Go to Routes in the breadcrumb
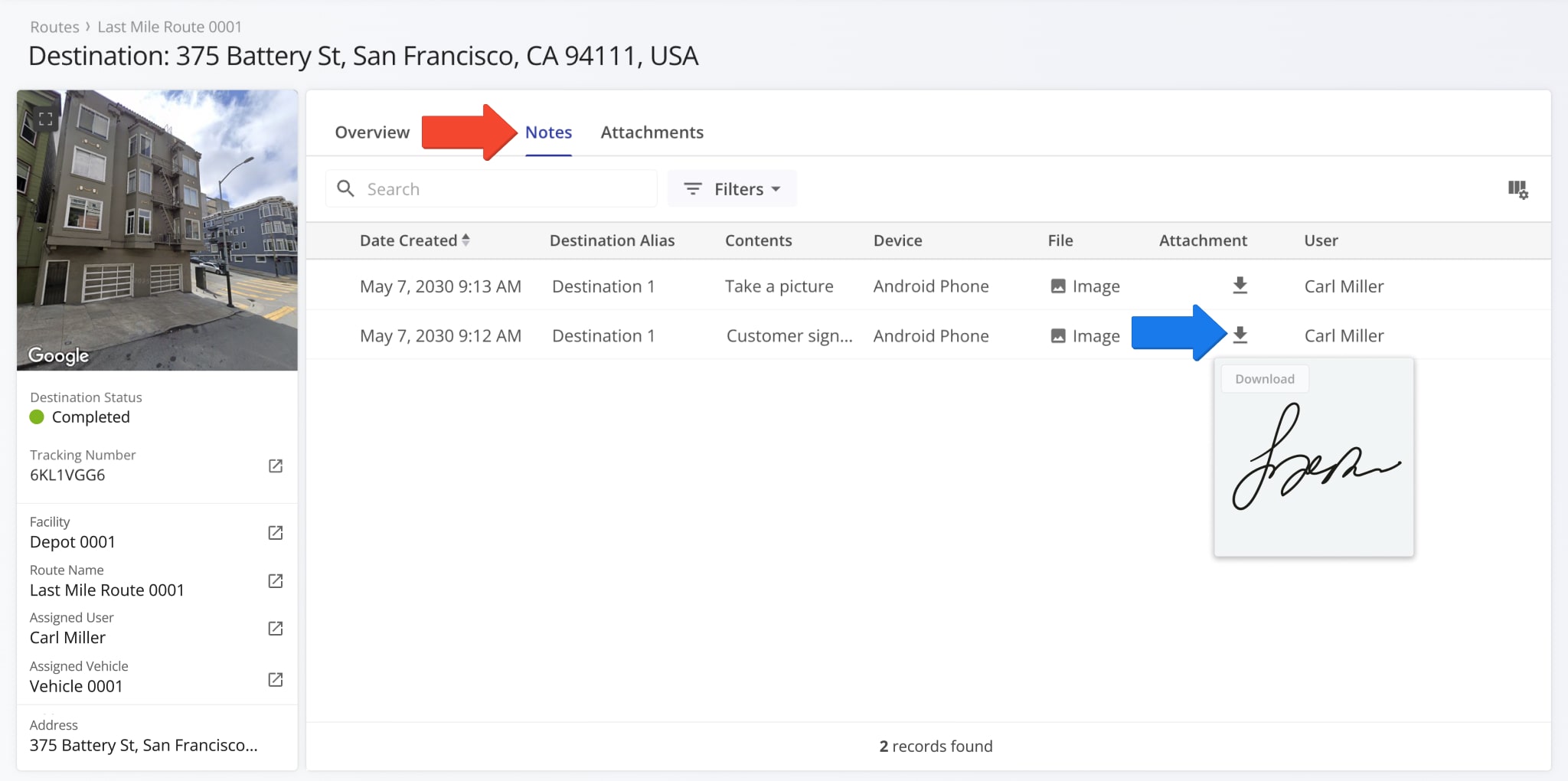Viewport: 1568px width, 781px height. coord(54,27)
